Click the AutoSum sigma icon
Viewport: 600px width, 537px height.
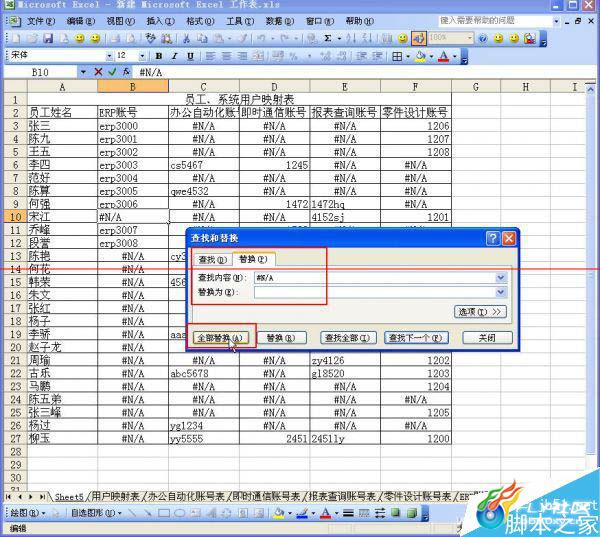coord(328,38)
